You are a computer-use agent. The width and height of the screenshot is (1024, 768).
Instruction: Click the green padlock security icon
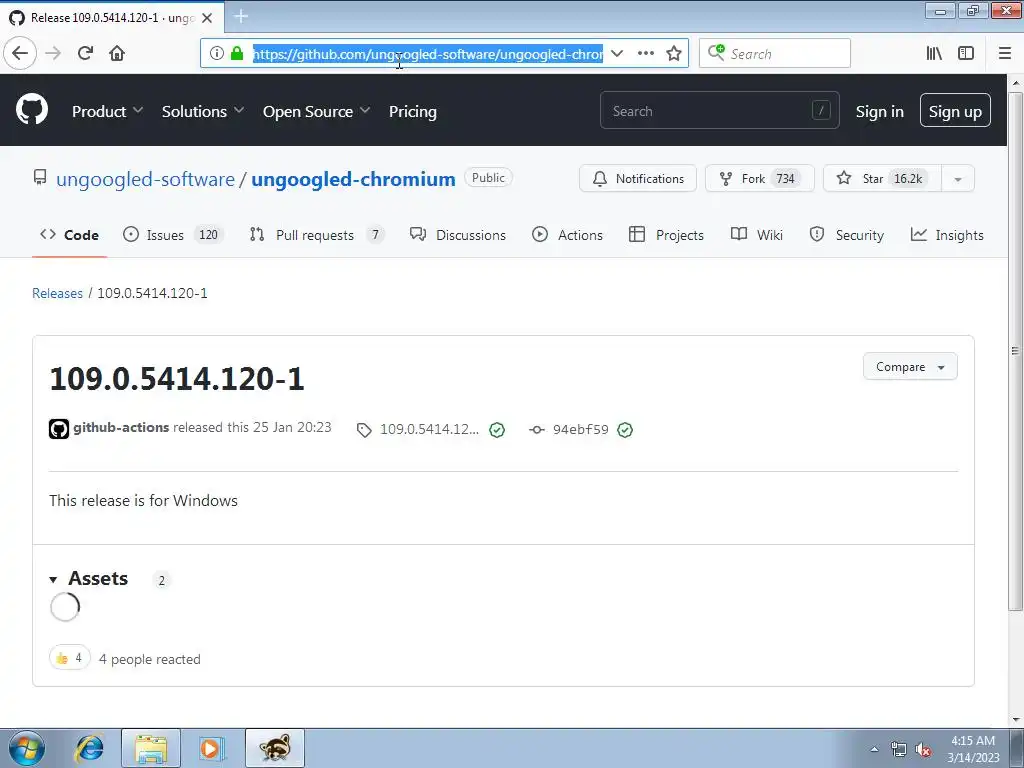coord(237,53)
